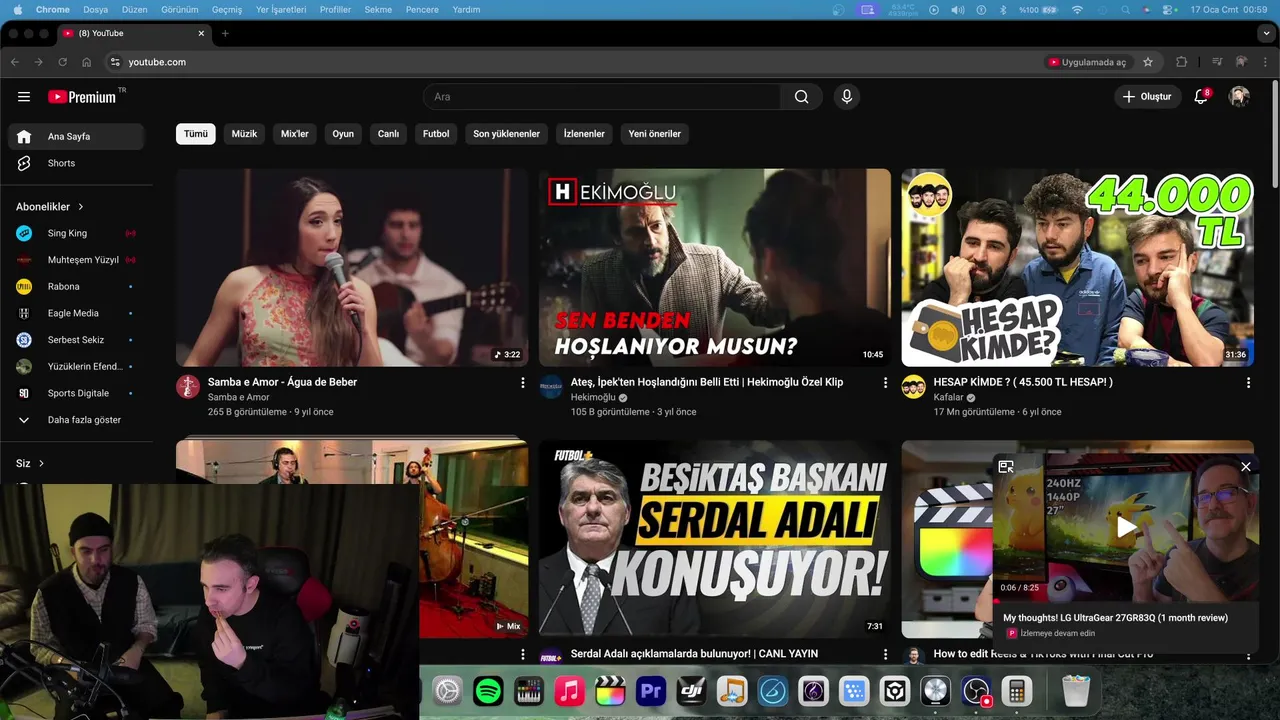
Task: Open the volume control in menu bar
Action: pos(958,10)
